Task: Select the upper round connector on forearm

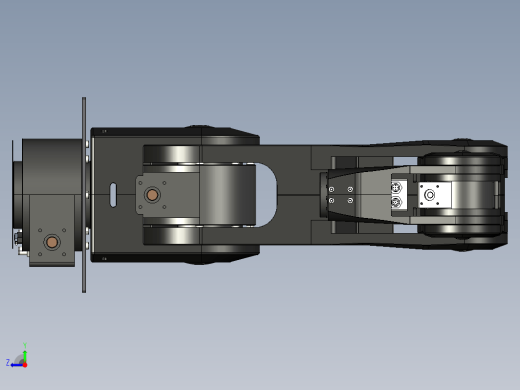Action: (396, 188)
